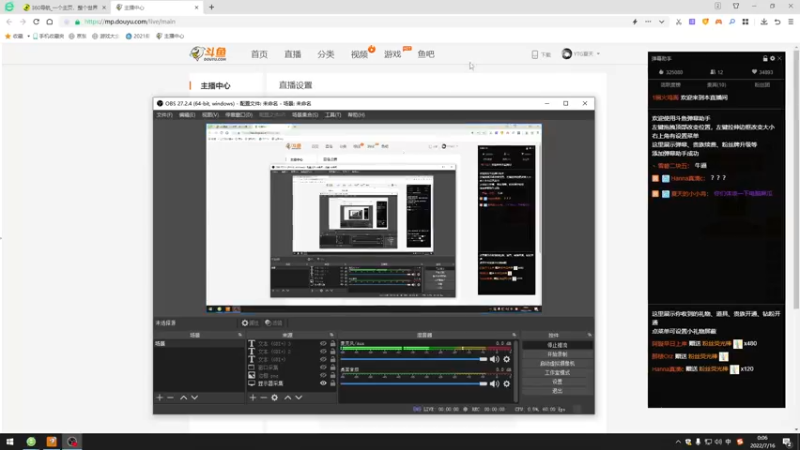Image resolution: width=800 pixels, height=450 pixels.
Task: Pop out the controls dock via header icon
Action: pyautogui.click(x=589, y=335)
